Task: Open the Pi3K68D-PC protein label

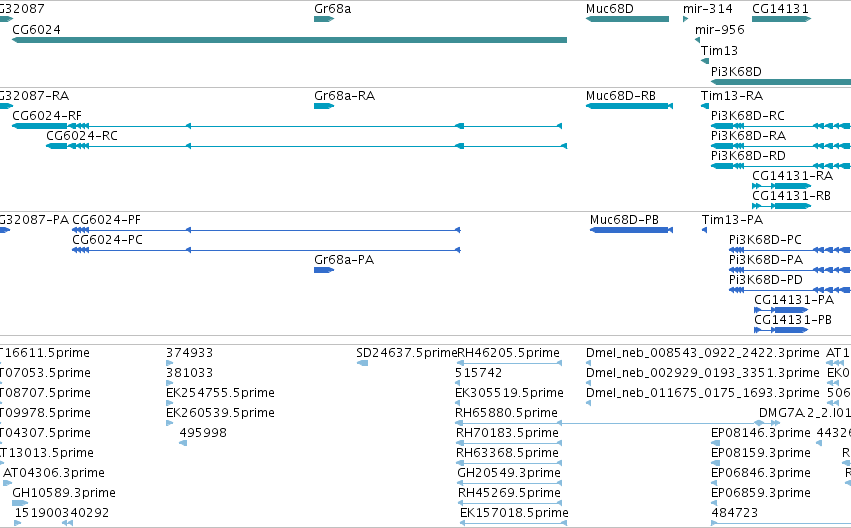Action: [765, 240]
